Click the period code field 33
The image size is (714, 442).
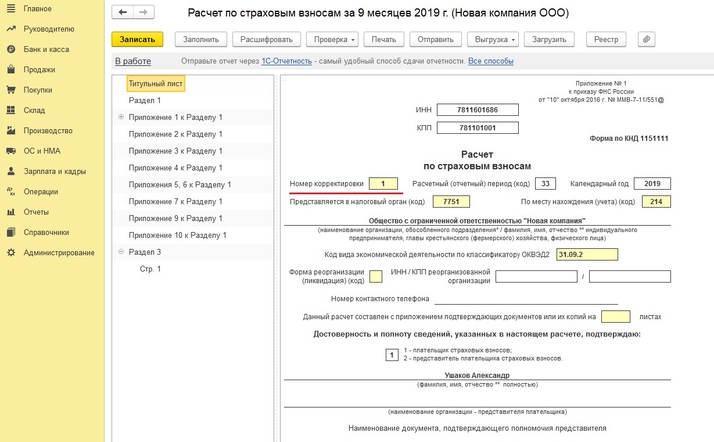coord(546,183)
